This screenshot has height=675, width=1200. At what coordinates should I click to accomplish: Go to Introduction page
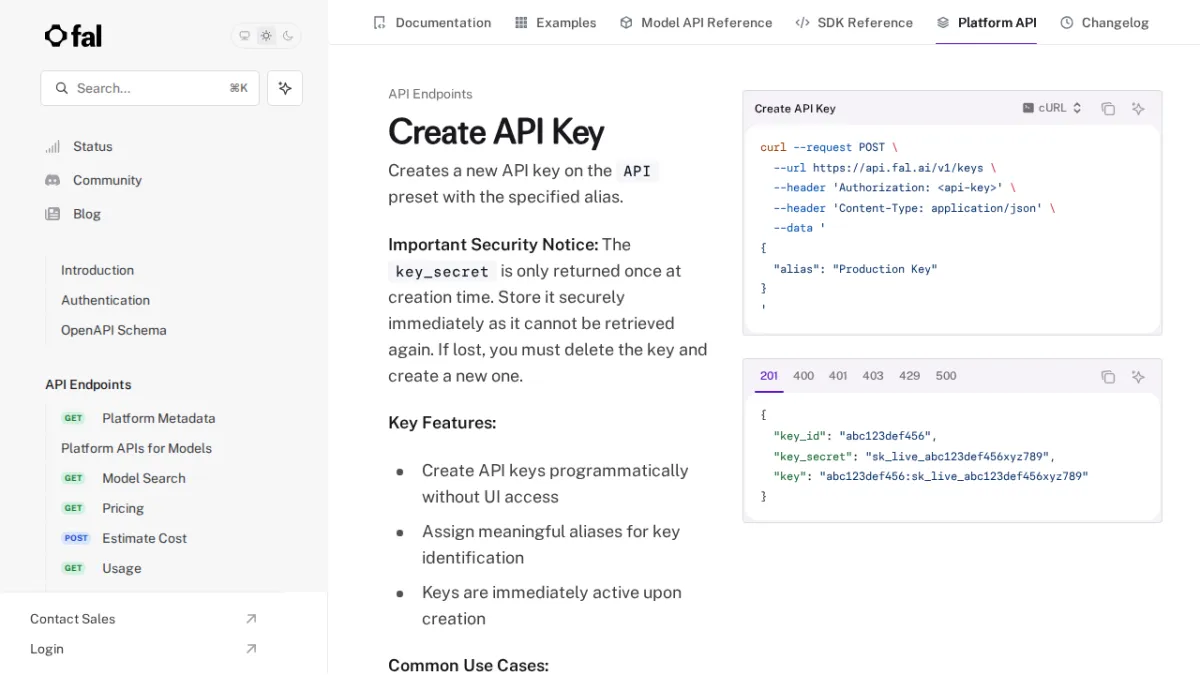(97, 270)
